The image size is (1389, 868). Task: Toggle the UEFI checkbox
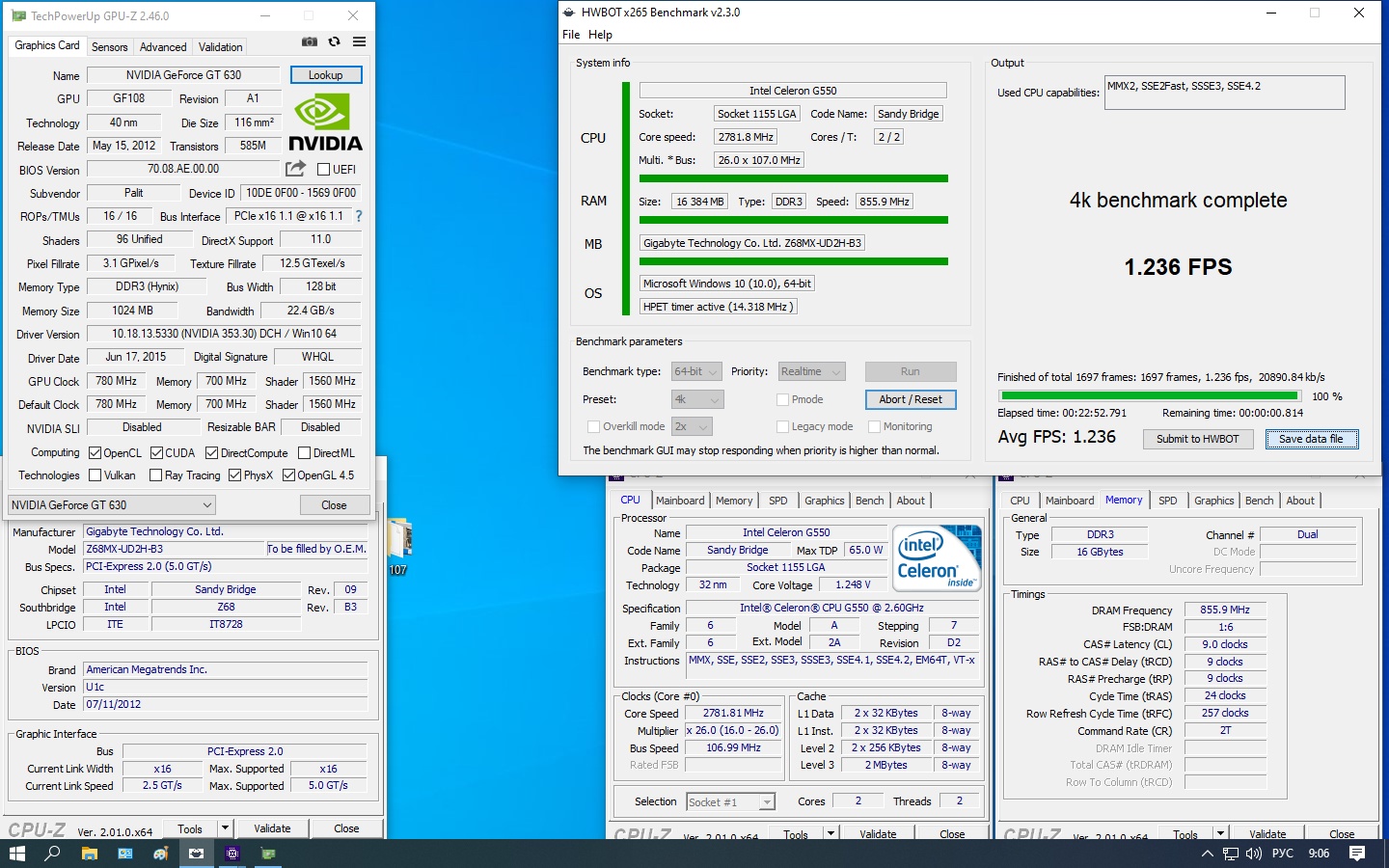tap(324, 170)
